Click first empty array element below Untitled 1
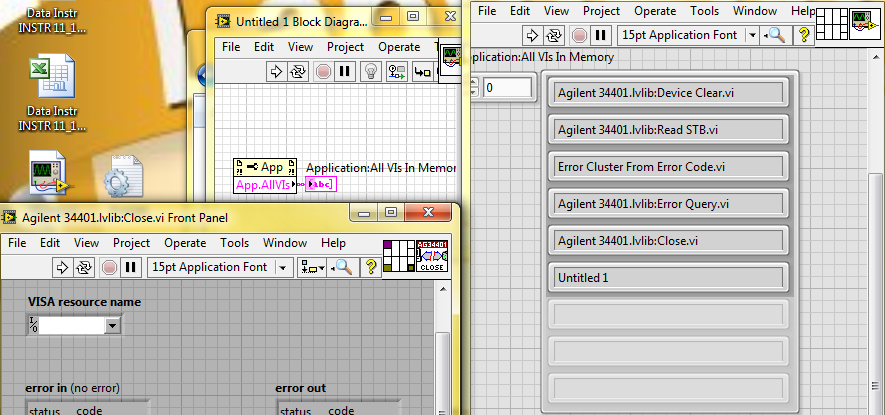Viewport: 885px width, 415px height. tap(668, 315)
